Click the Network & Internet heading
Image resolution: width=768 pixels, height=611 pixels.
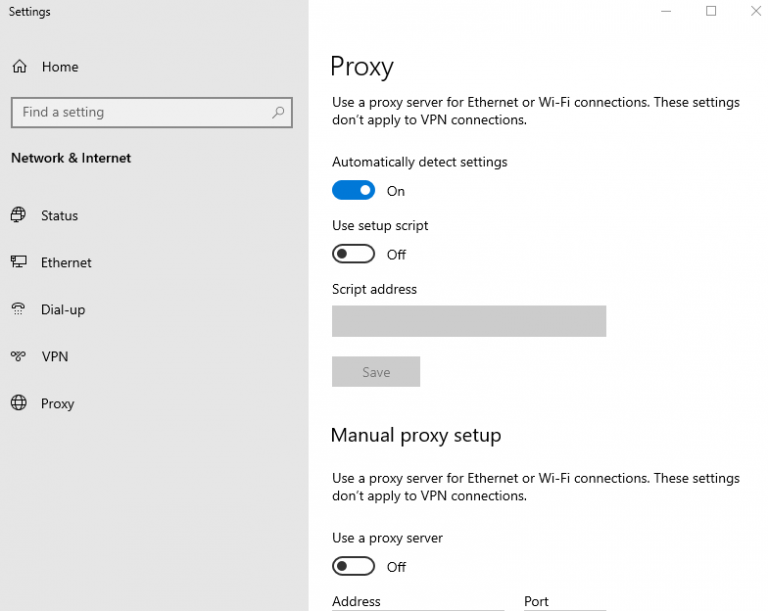click(x=71, y=158)
